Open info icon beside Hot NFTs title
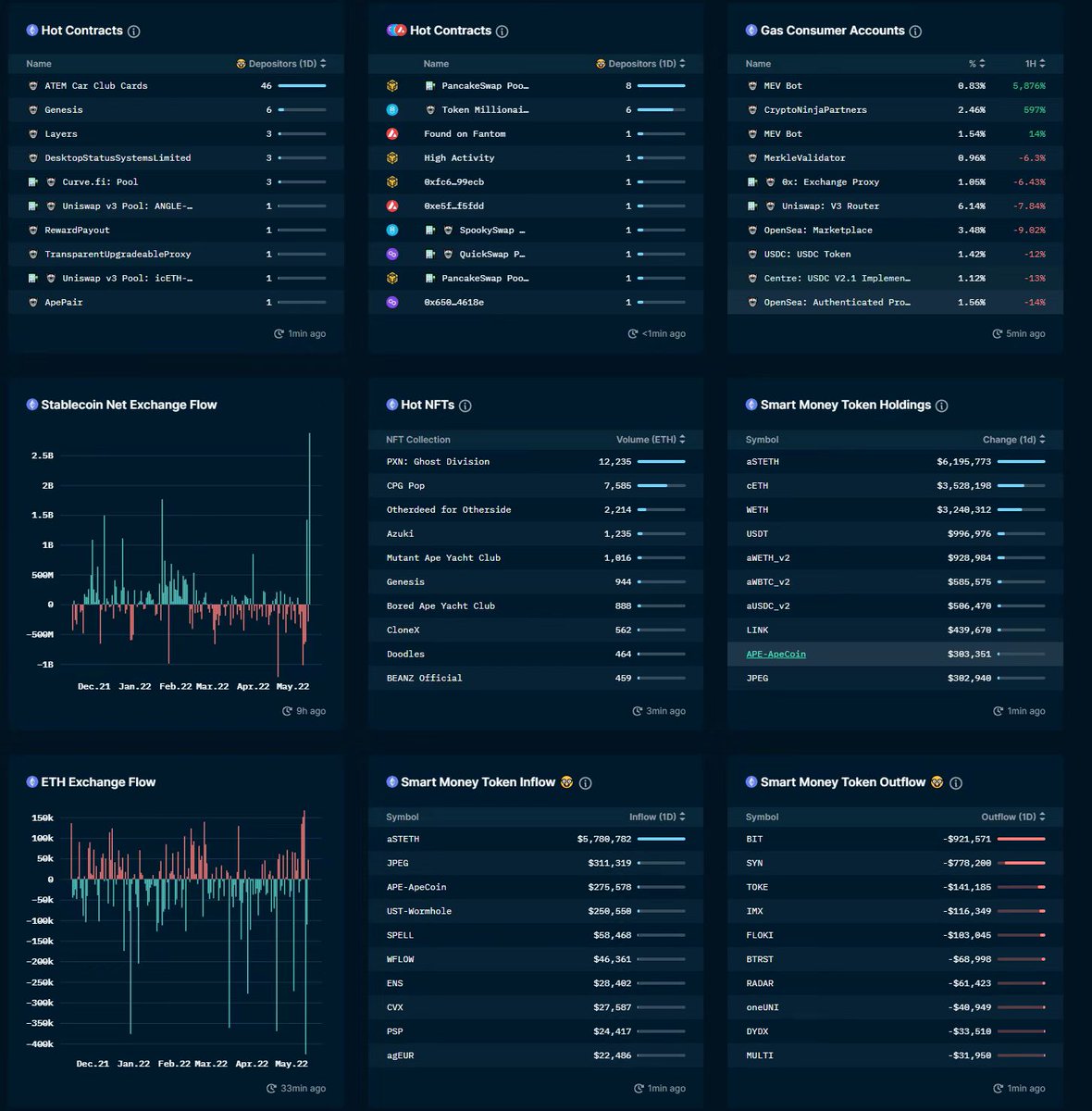This screenshot has height=1111, width=1092. (x=465, y=406)
